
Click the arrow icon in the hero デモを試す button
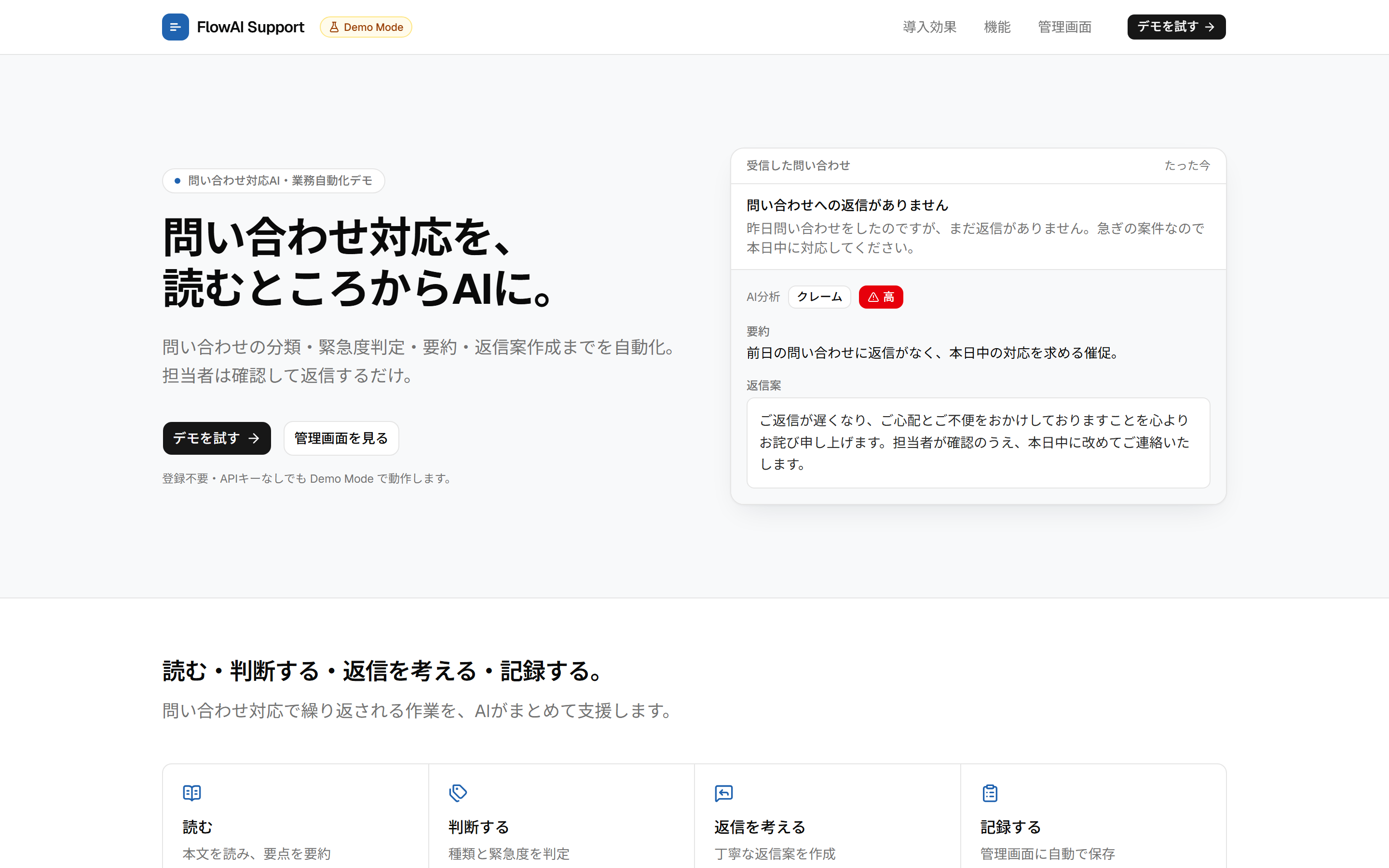254,439
